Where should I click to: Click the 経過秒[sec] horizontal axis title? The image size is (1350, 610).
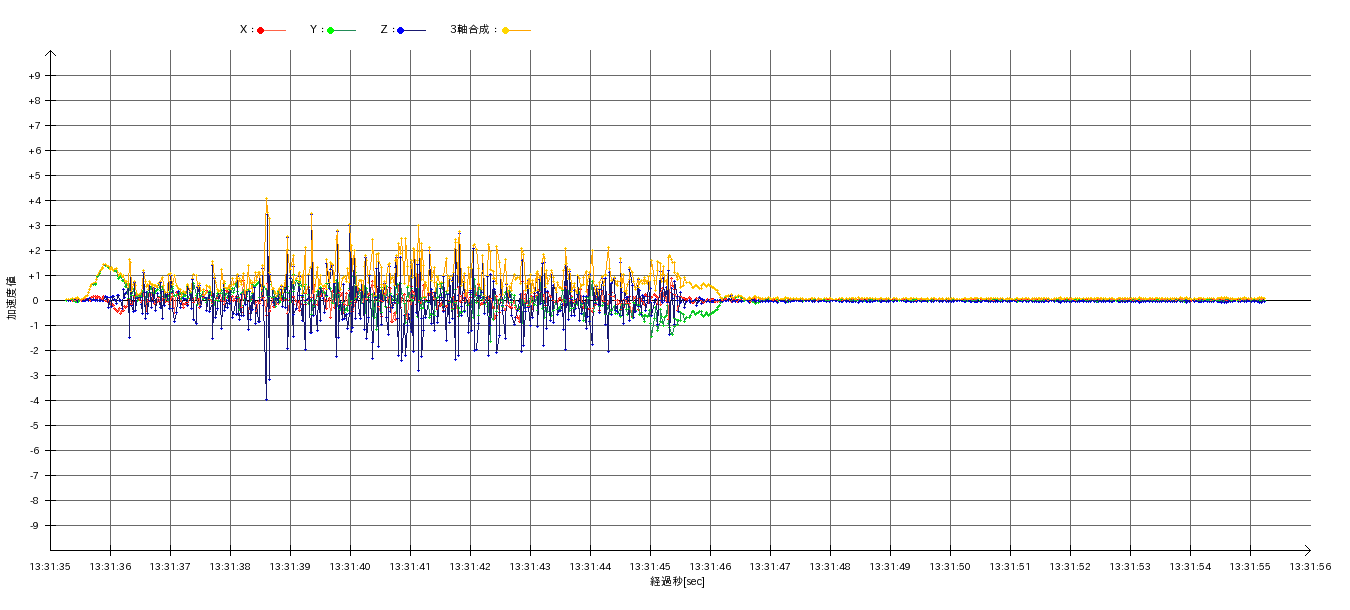677,582
